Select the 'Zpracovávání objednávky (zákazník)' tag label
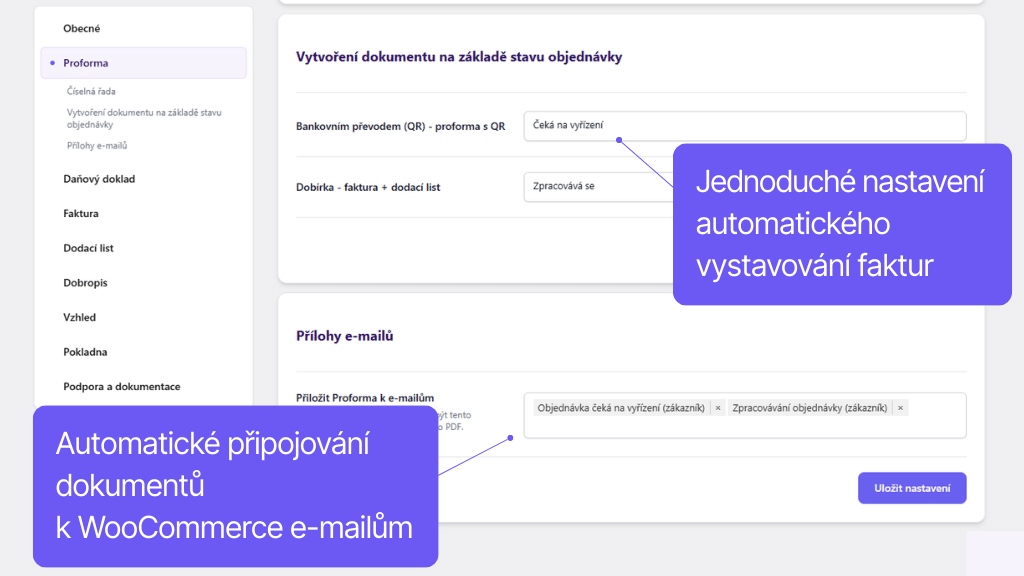The width and height of the screenshot is (1024, 576). coord(809,408)
